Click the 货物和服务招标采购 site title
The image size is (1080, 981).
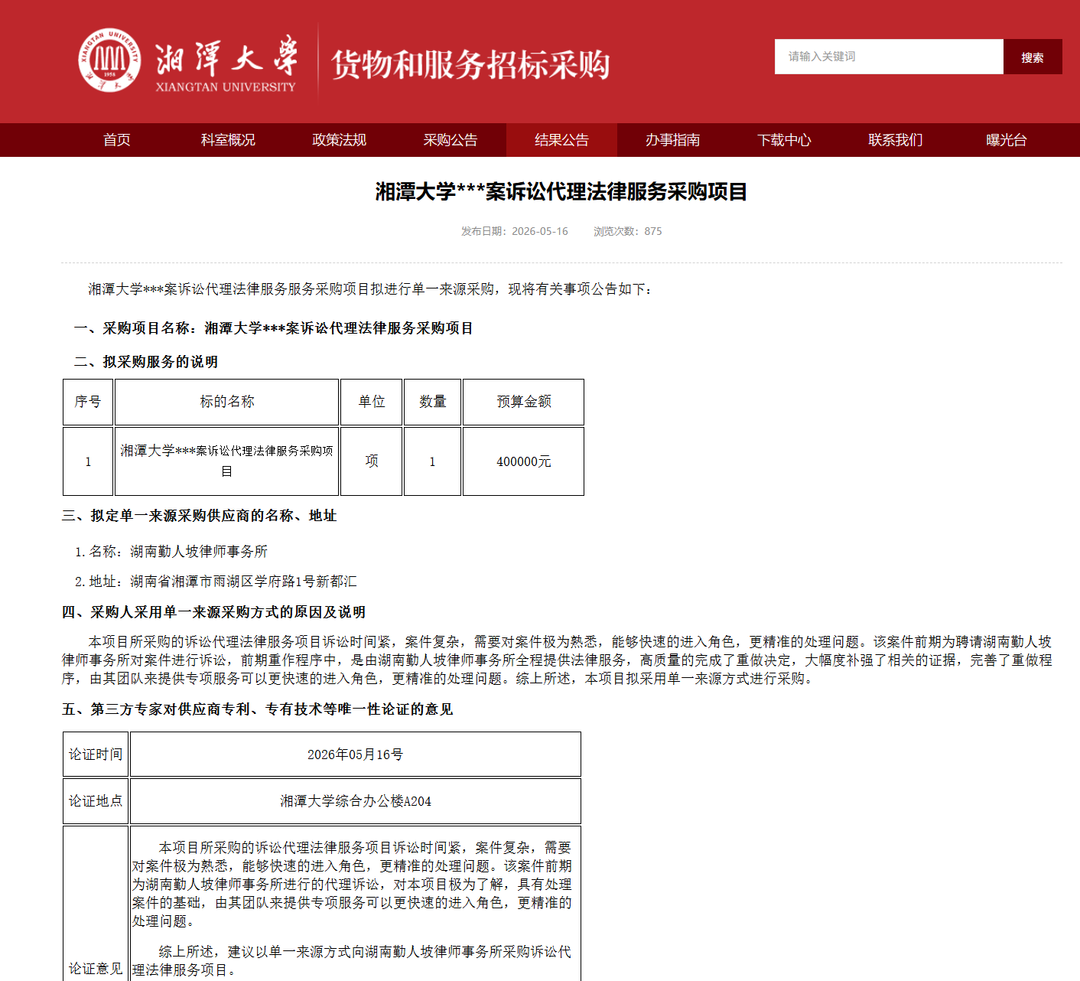coord(470,65)
